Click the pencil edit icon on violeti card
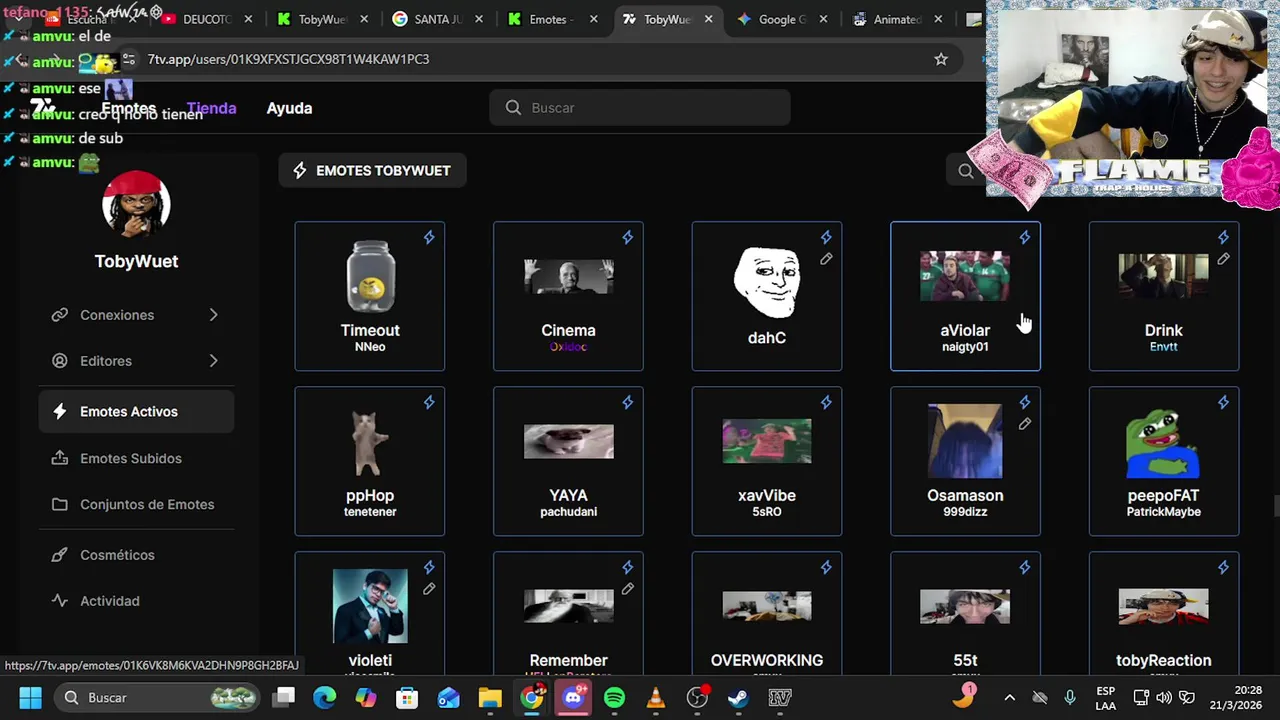The height and width of the screenshot is (720, 1280). tap(429, 589)
